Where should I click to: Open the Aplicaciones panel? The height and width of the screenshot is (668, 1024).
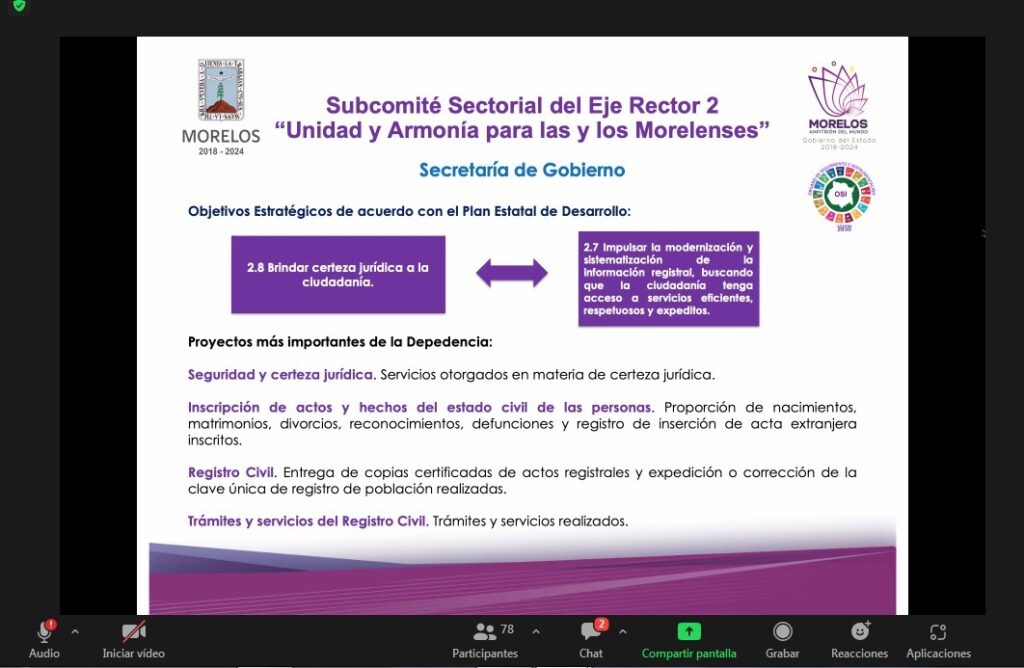[937, 632]
